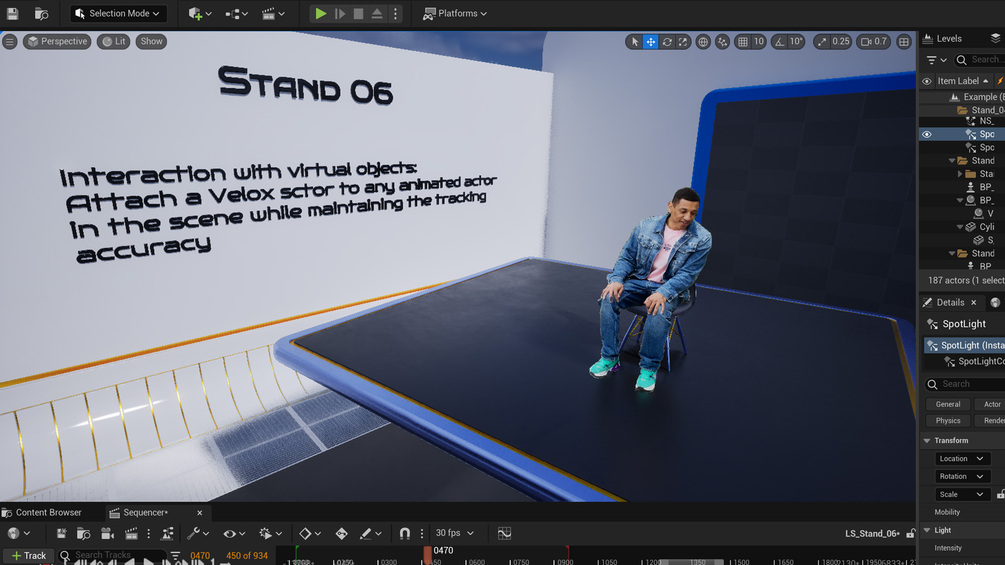1005x565 pixels.
Task: Change rotation snap value 10°
Action: click(x=796, y=42)
